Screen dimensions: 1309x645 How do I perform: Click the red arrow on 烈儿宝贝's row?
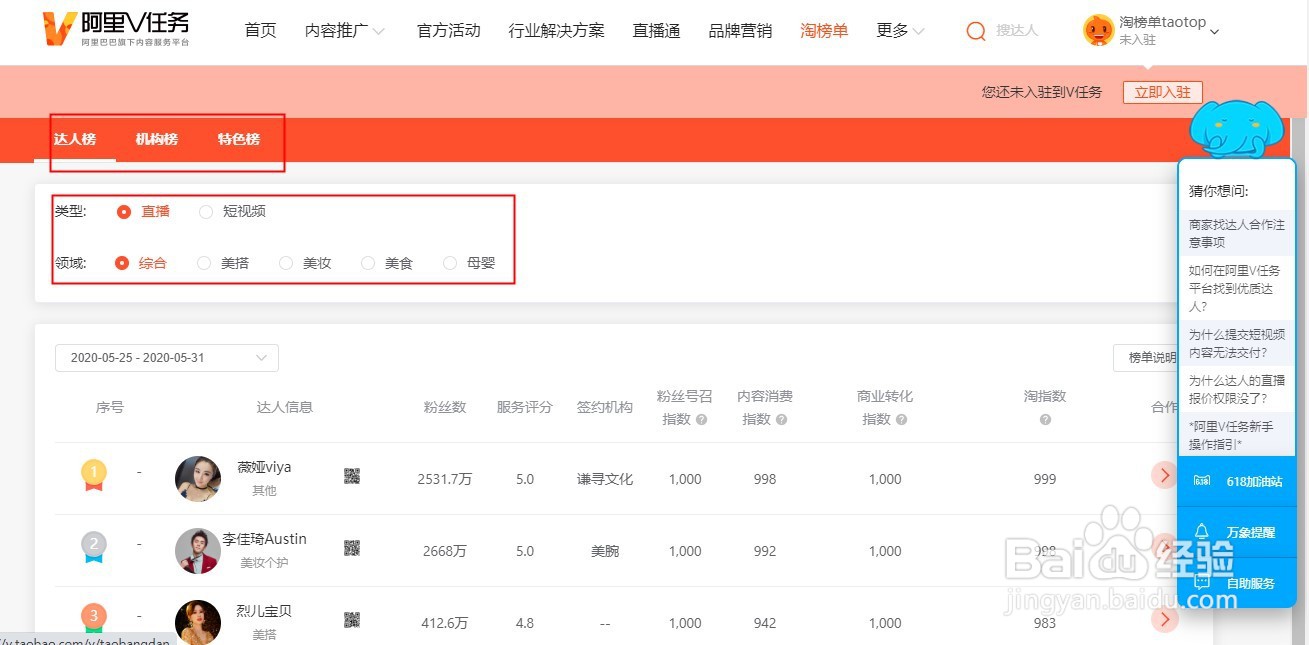point(1164,619)
